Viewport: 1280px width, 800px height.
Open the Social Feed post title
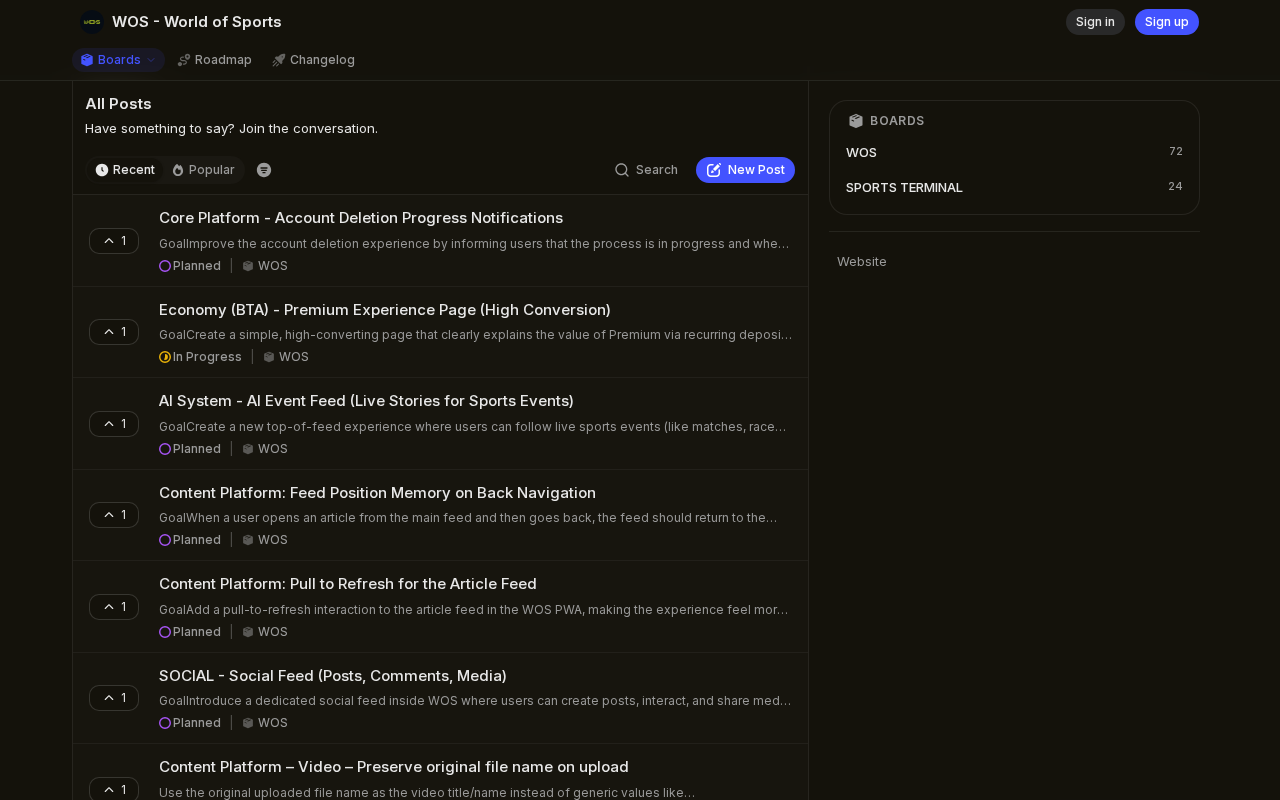point(333,676)
